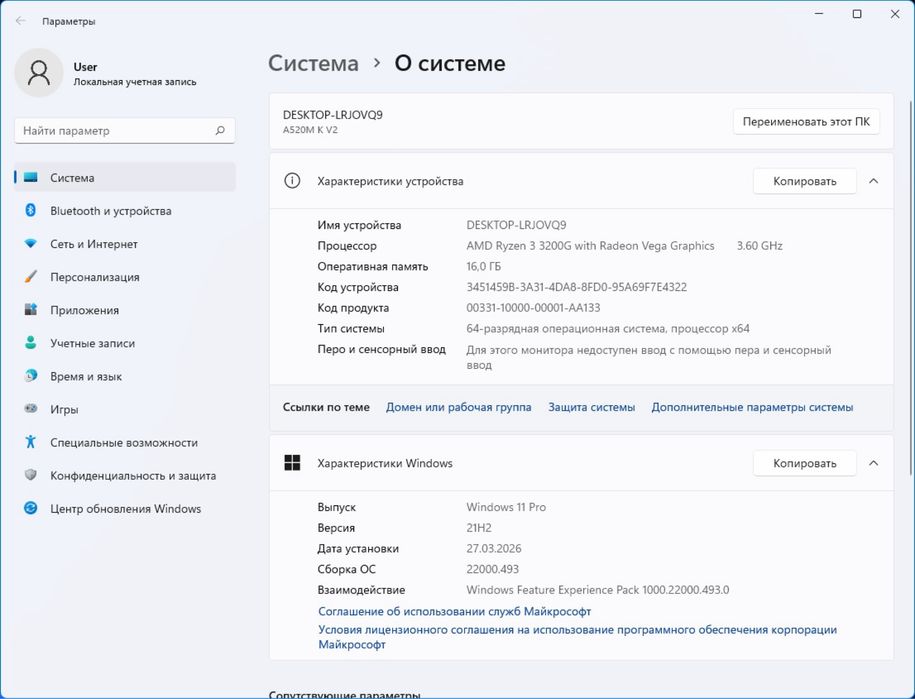Click the Приложения apps icon

pyautogui.click(x=30, y=310)
